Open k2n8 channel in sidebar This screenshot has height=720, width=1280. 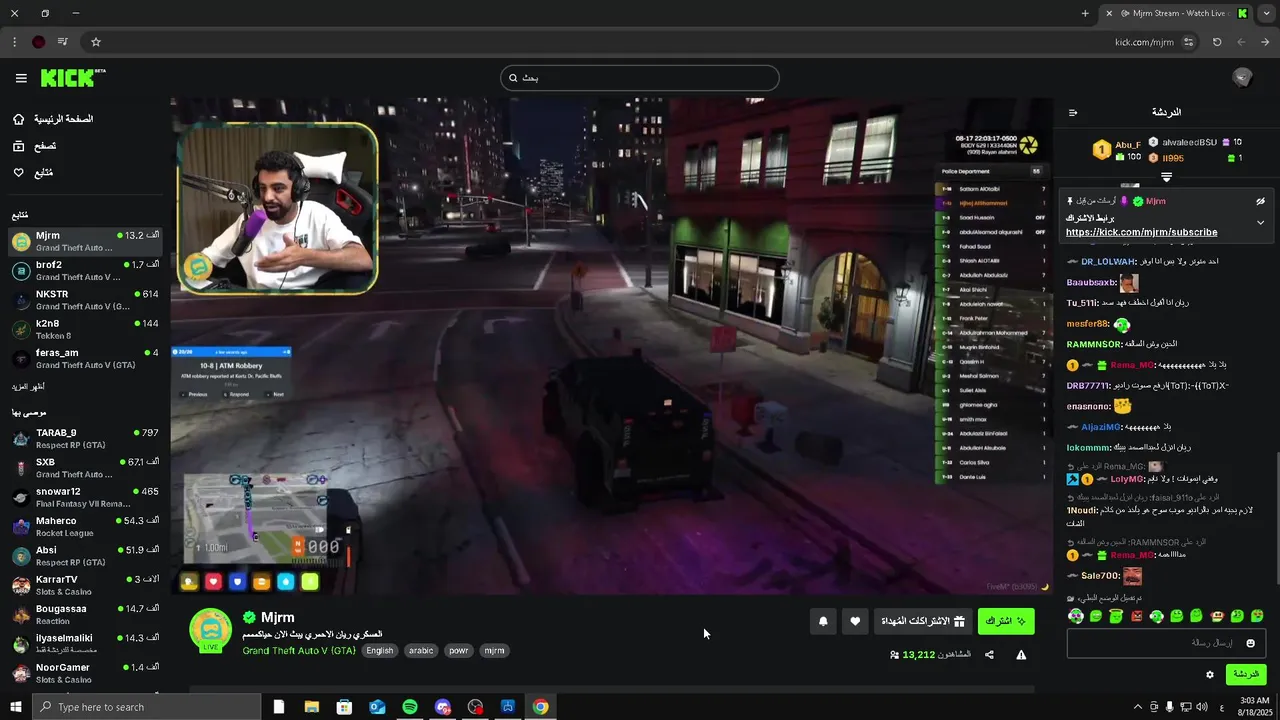85,329
